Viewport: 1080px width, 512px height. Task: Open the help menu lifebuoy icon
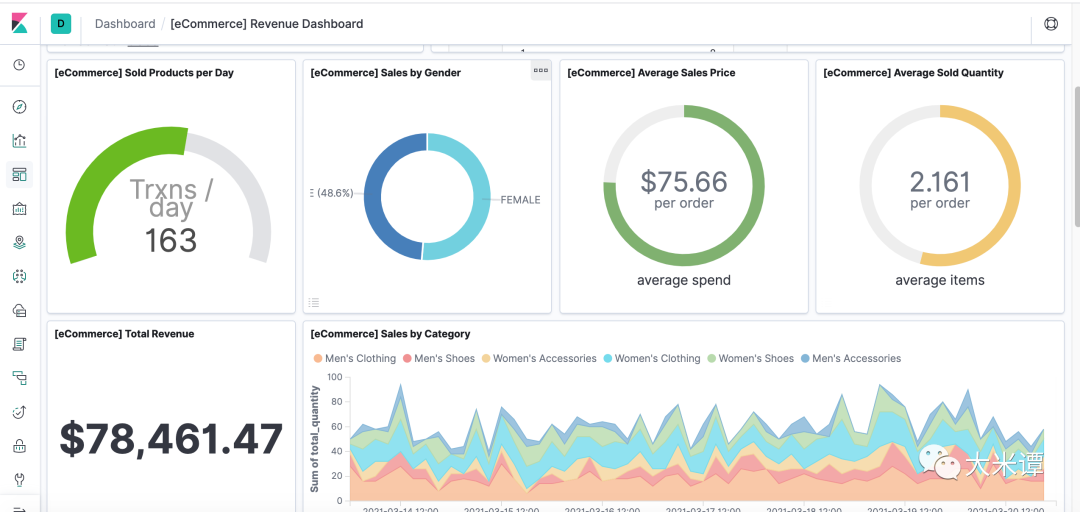1051,23
